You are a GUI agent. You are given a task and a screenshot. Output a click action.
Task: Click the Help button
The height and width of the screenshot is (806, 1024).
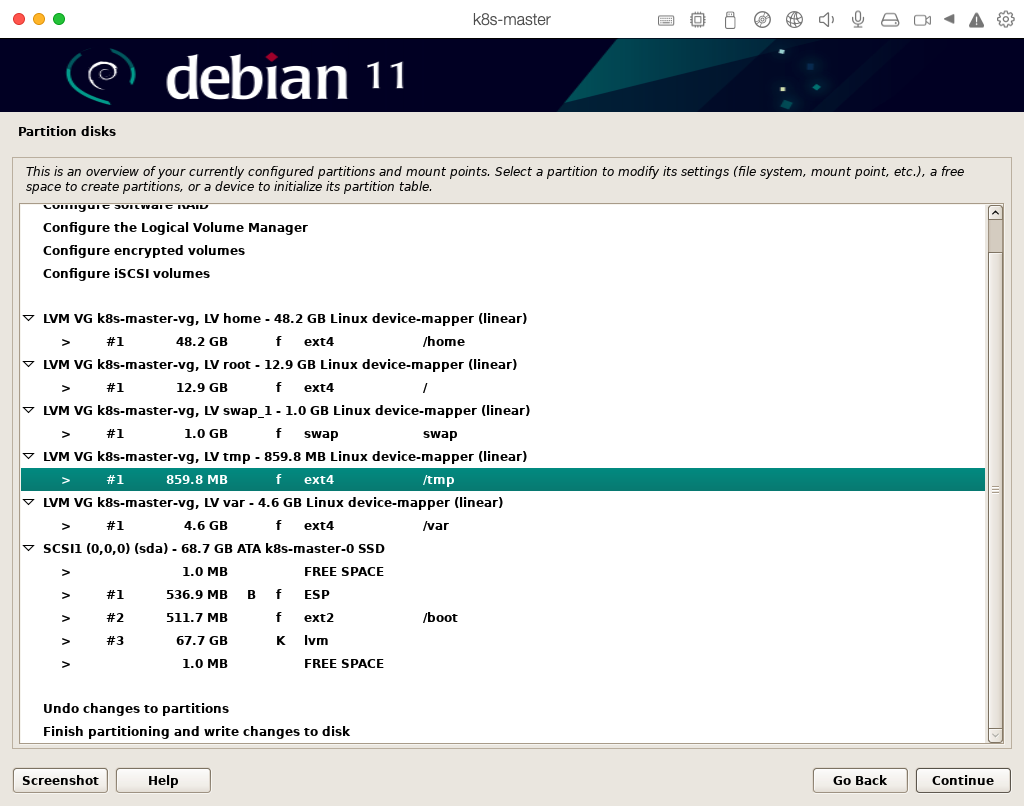click(163, 780)
